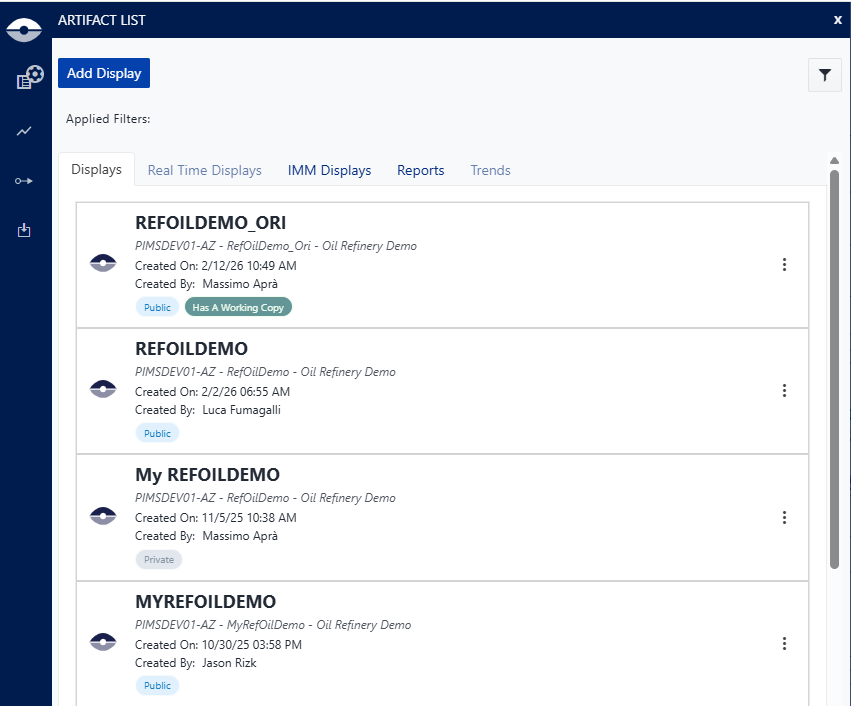Screen dimensions: 851x706
Task: Open the trend chart sidebar icon
Action: pyautogui.click(x=24, y=130)
